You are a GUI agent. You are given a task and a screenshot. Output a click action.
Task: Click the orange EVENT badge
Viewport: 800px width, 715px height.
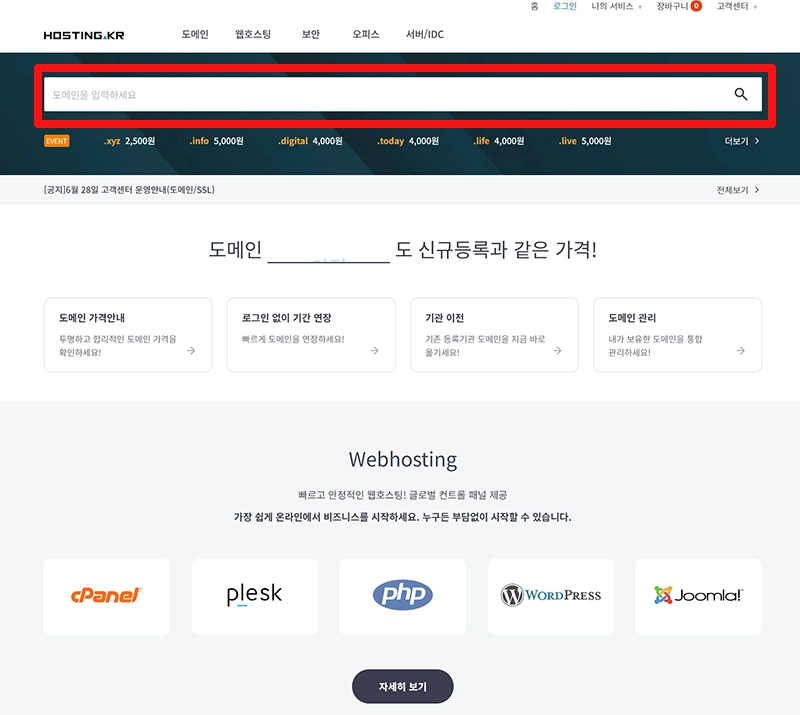tap(55, 140)
